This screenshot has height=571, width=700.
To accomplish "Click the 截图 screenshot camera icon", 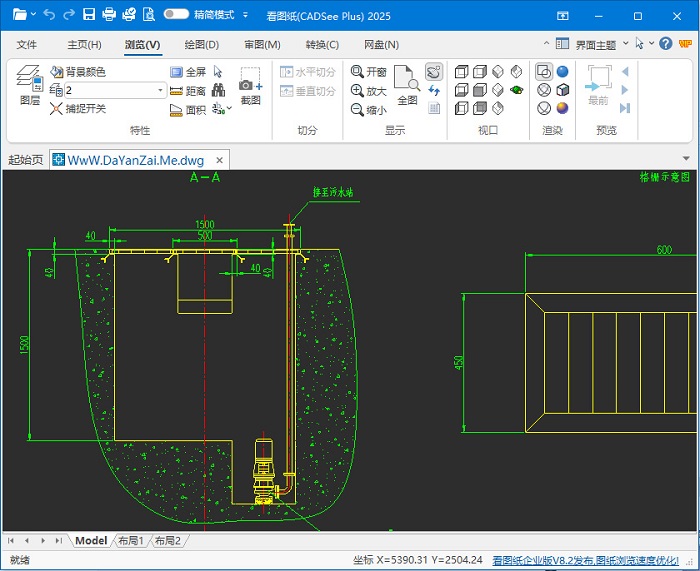I will coord(250,89).
